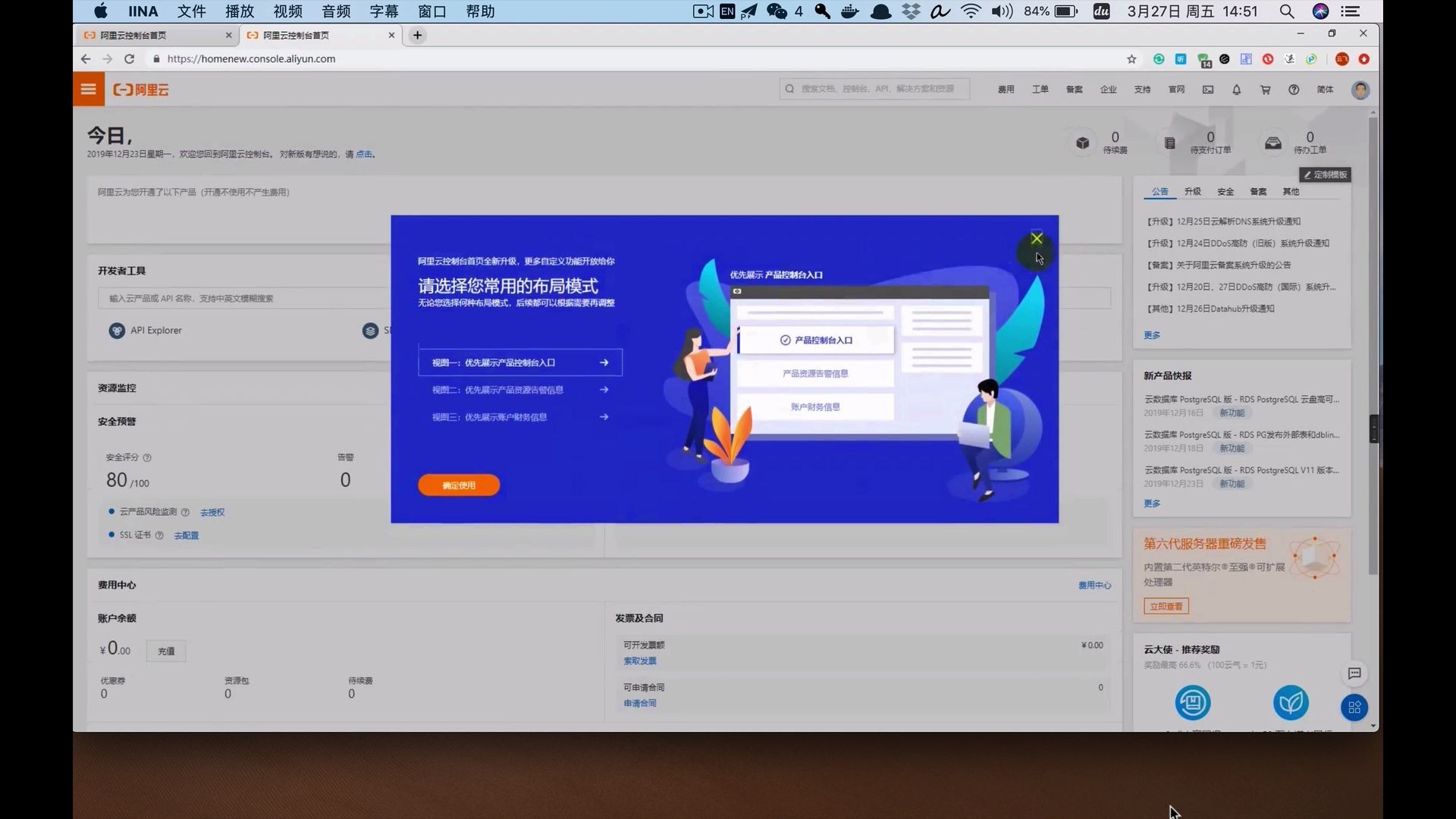Open the 12月25日云解析DNS upgrade notice

(1224, 221)
